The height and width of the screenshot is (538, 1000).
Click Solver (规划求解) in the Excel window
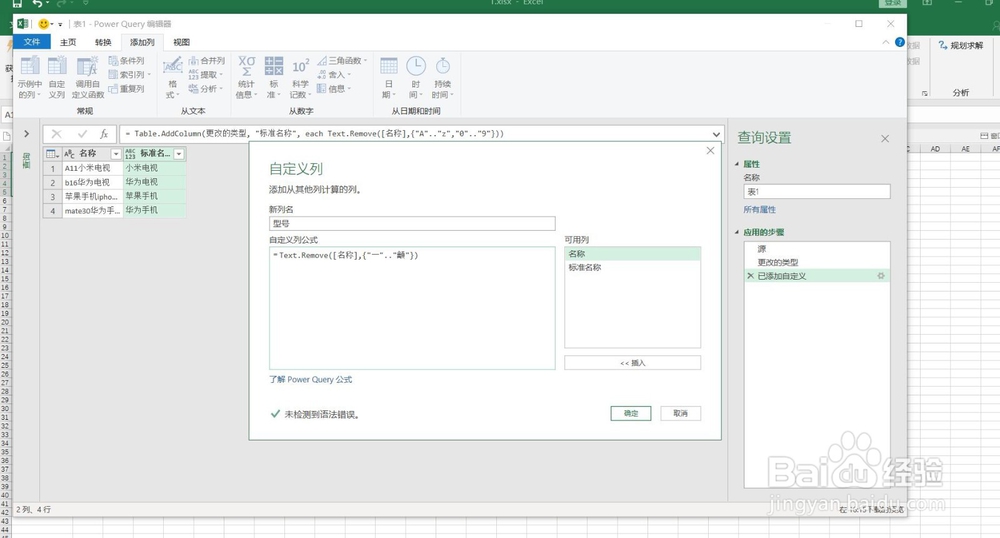961,45
